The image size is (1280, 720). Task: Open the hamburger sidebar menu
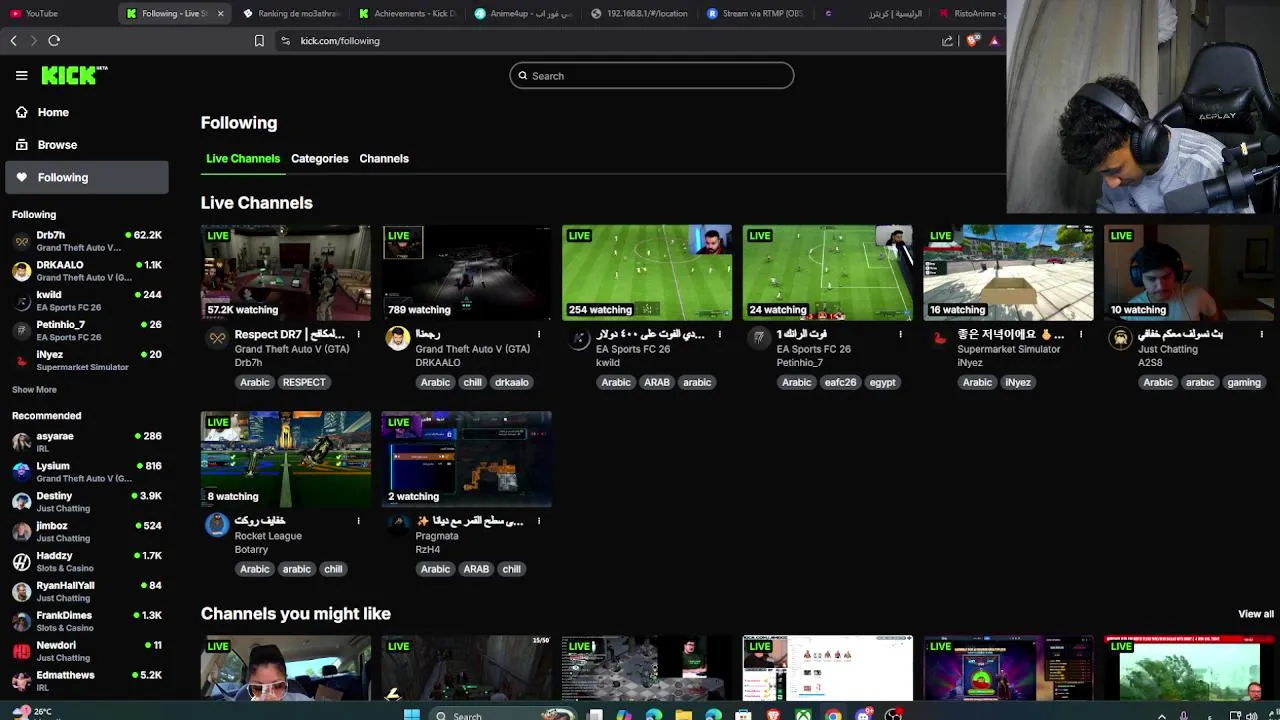coord(21,75)
